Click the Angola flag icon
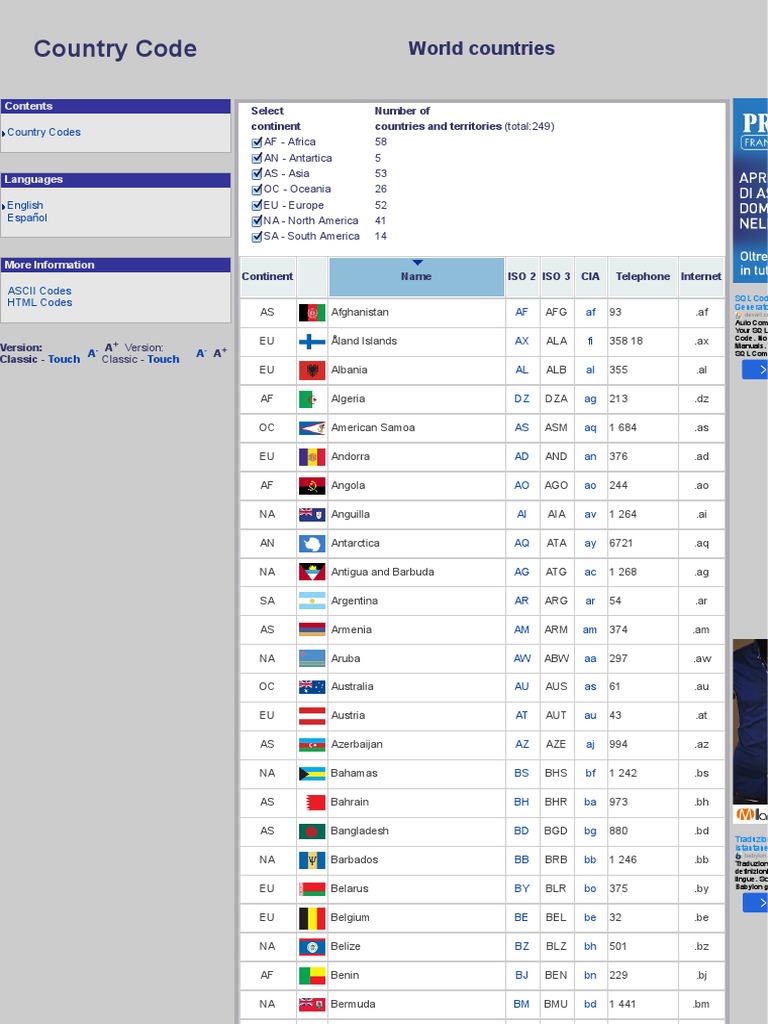This screenshot has height=1024, width=768. (312, 485)
